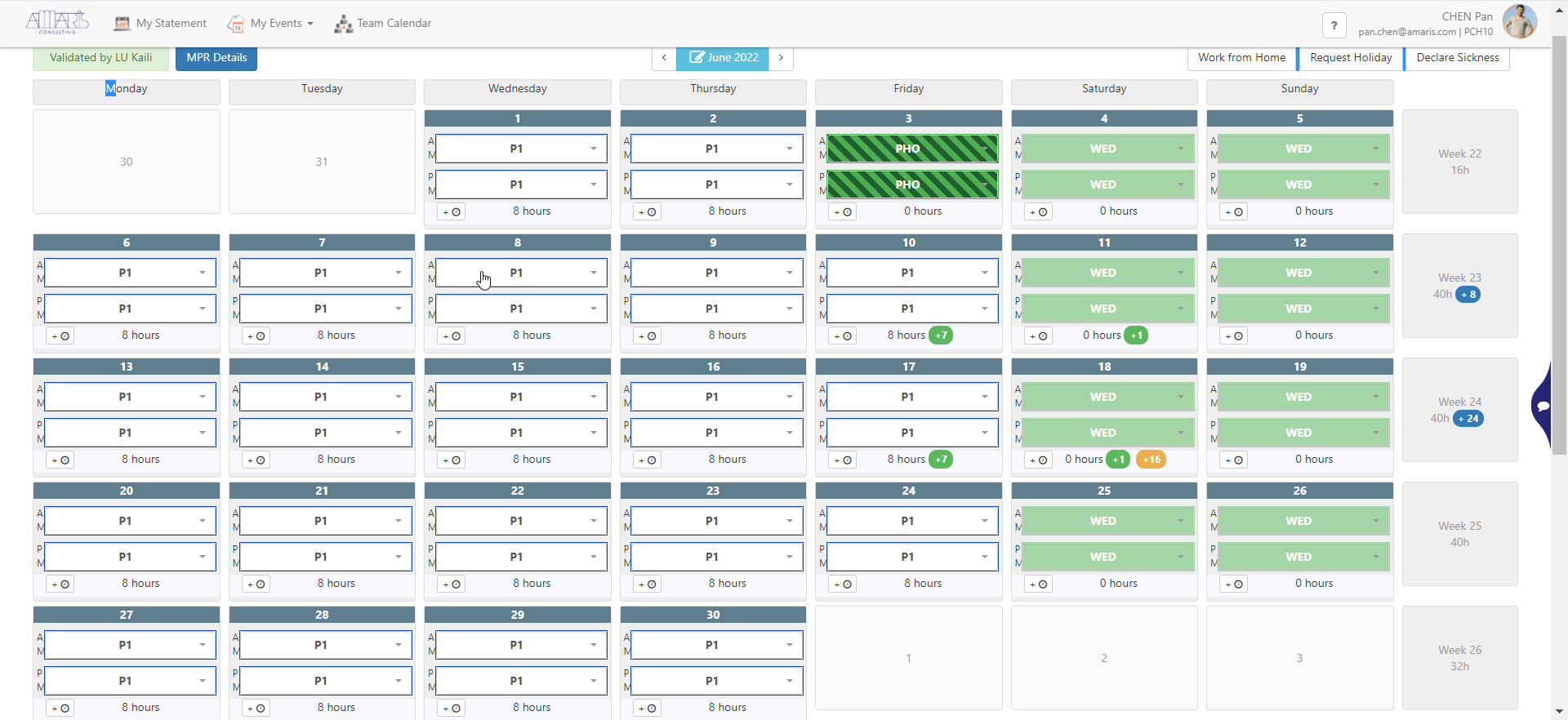Add time entry on June 7
Screen dimensions: 1568x720
[256, 336]
